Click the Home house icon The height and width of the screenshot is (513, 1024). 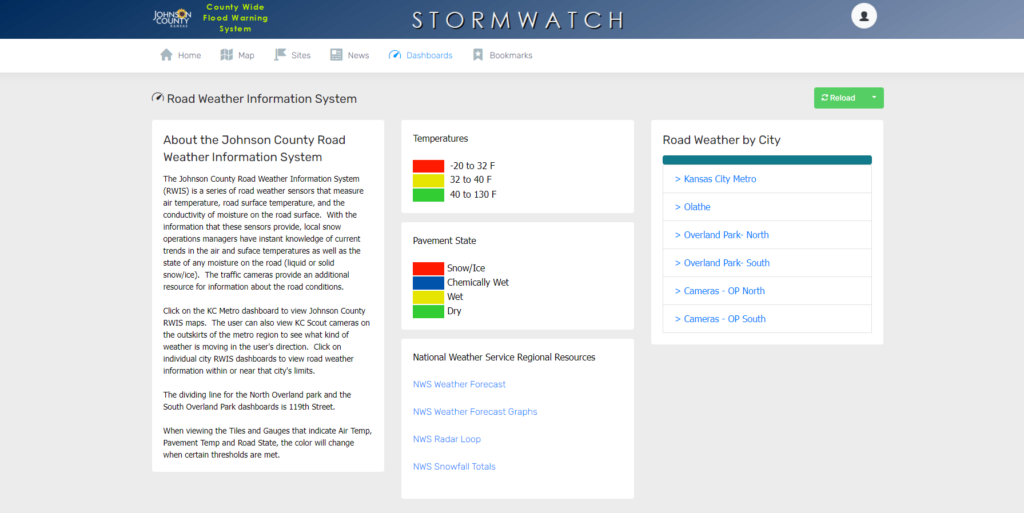point(167,55)
